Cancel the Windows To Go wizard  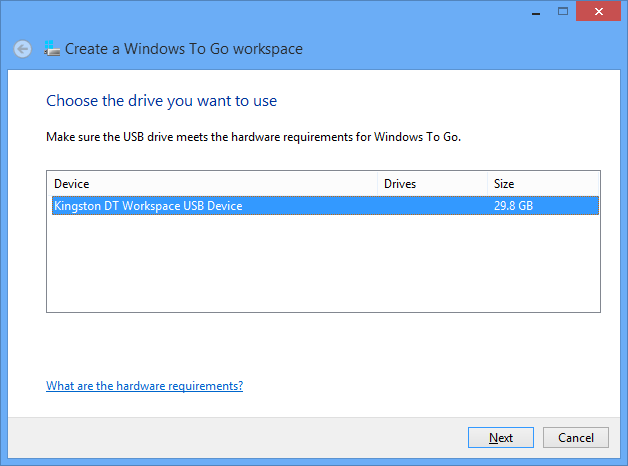tap(576, 438)
